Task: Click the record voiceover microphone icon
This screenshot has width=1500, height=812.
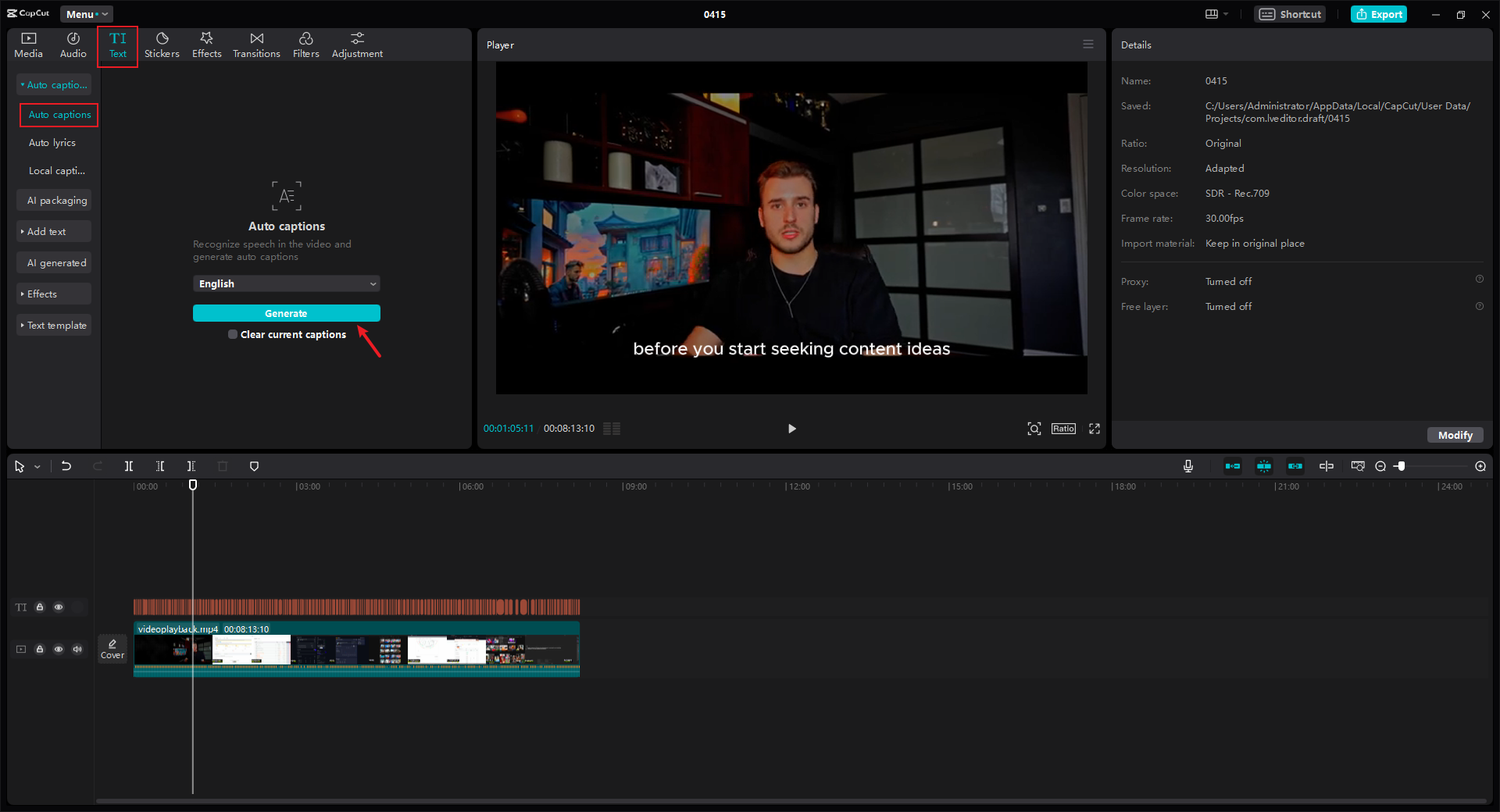Action: pyautogui.click(x=1188, y=466)
